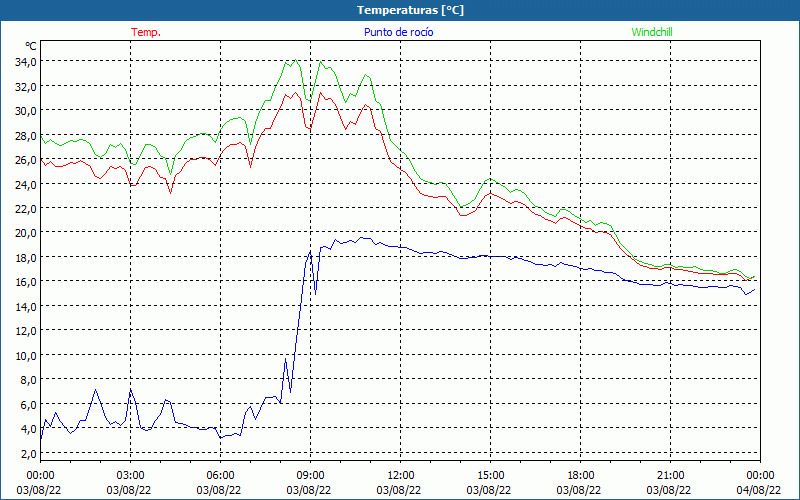Viewport: 800px width, 500px height.
Task: Click the 18:00 time axis label
Action: click(x=580, y=476)
